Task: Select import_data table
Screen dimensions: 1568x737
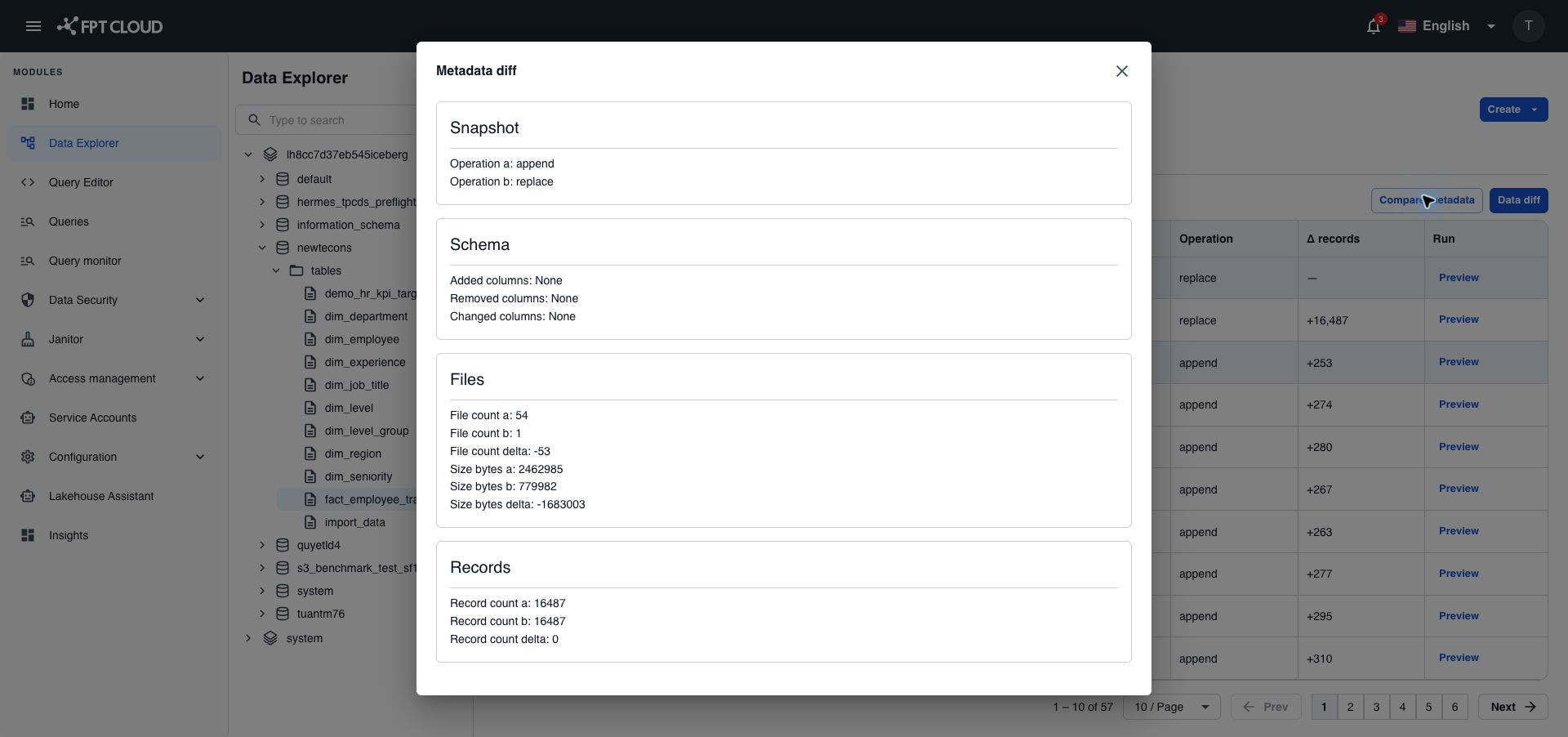Action: [354, 522]
